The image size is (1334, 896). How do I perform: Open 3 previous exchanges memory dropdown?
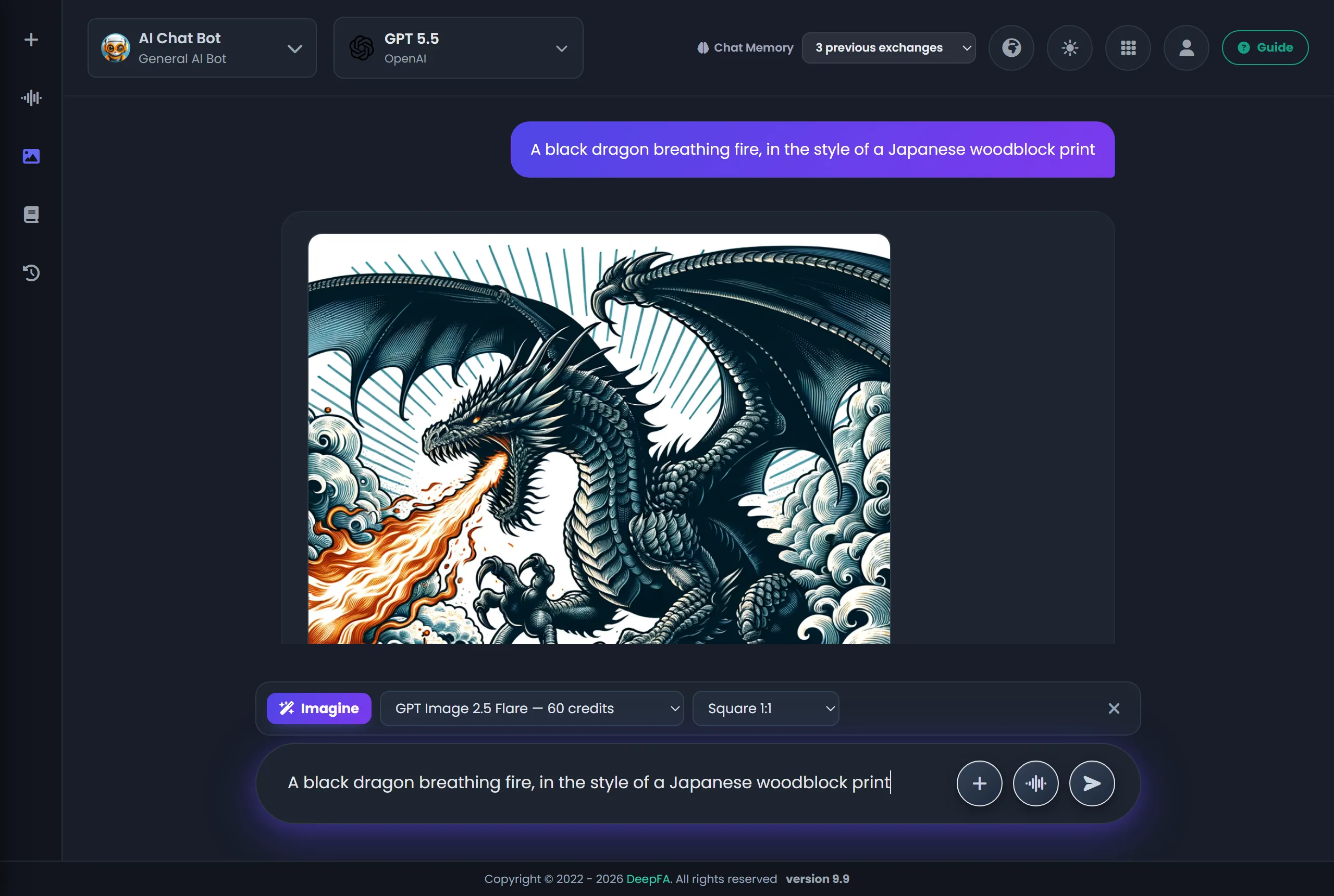coord(888,47)
